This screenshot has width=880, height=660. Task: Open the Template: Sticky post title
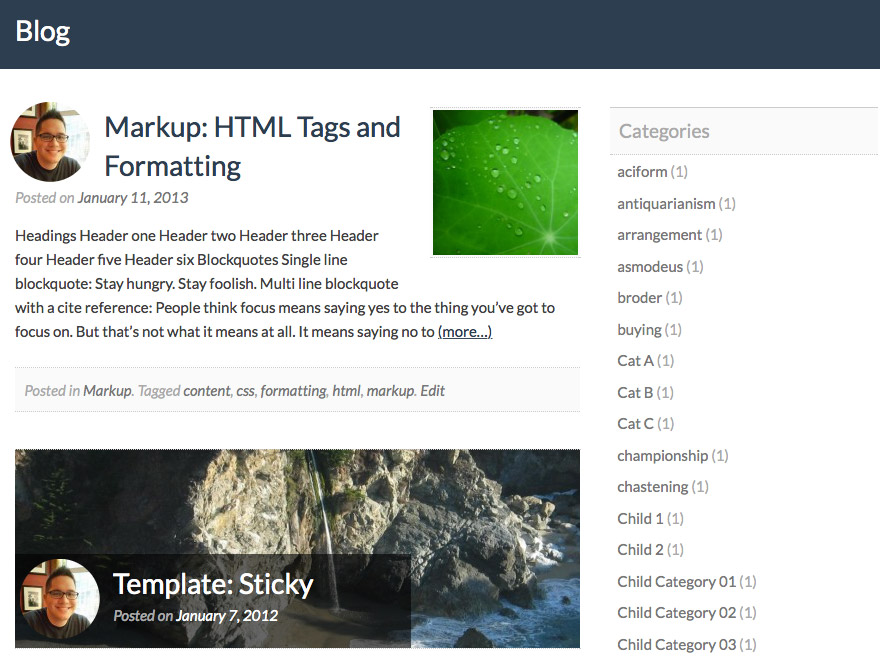213,584
